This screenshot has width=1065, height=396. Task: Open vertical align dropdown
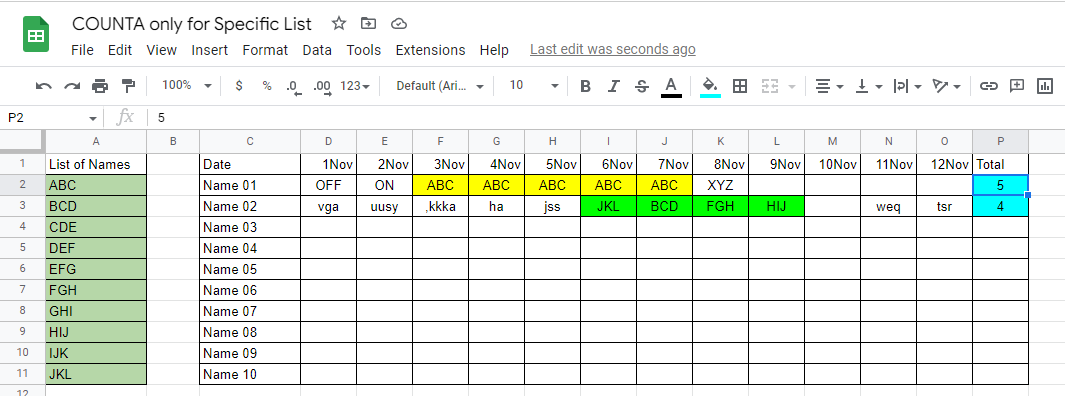(868, 86)
